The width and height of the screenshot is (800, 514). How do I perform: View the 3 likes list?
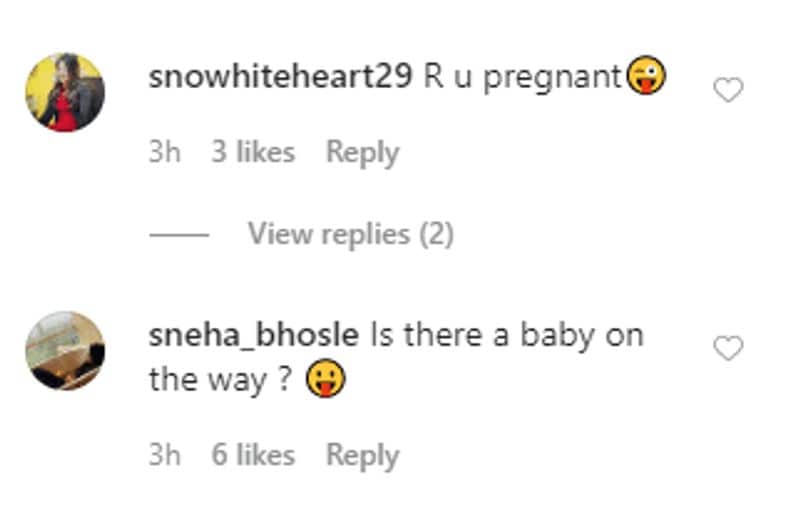[253, 152]
